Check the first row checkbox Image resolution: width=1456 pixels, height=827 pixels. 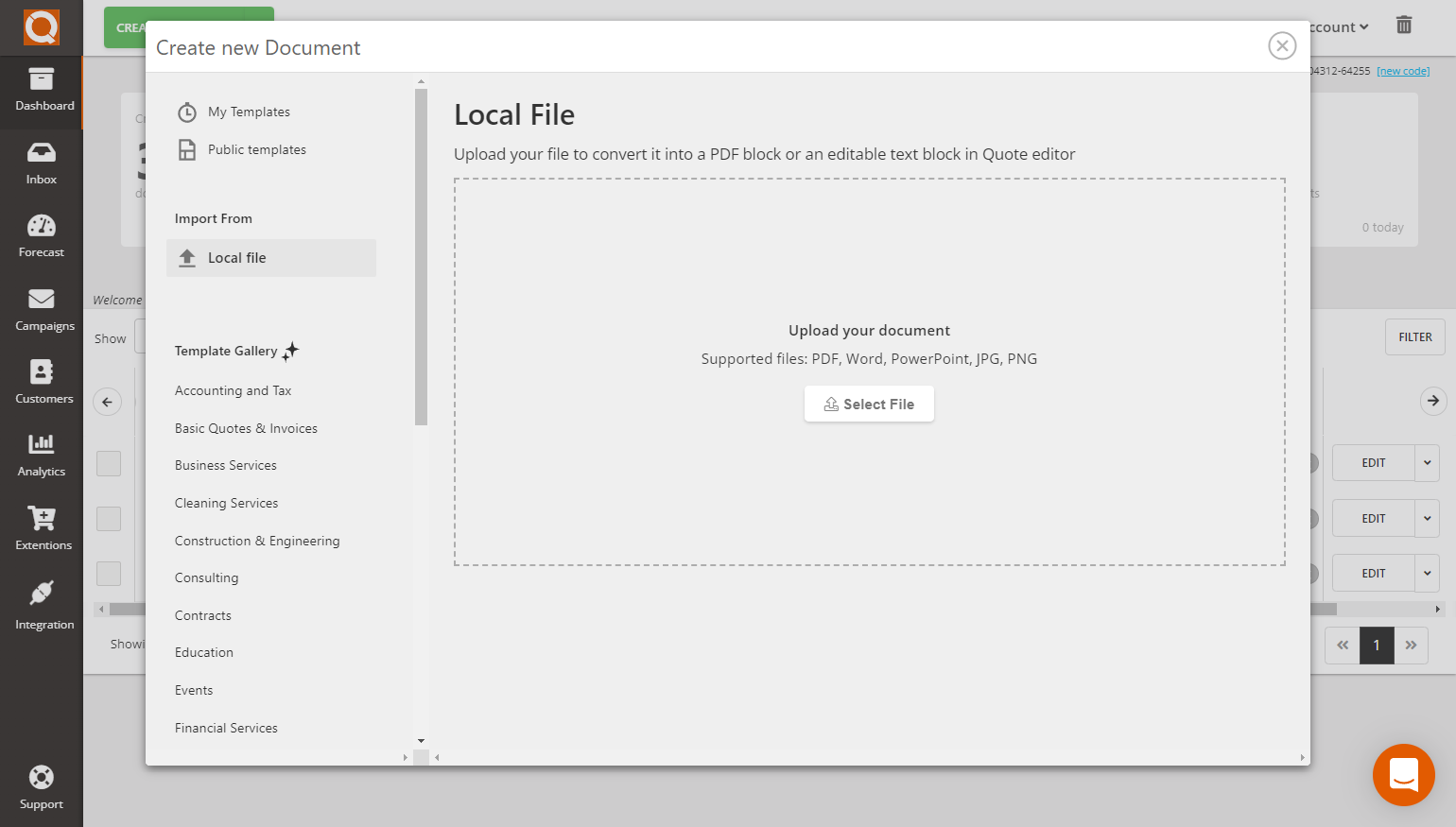pos(109,463)
